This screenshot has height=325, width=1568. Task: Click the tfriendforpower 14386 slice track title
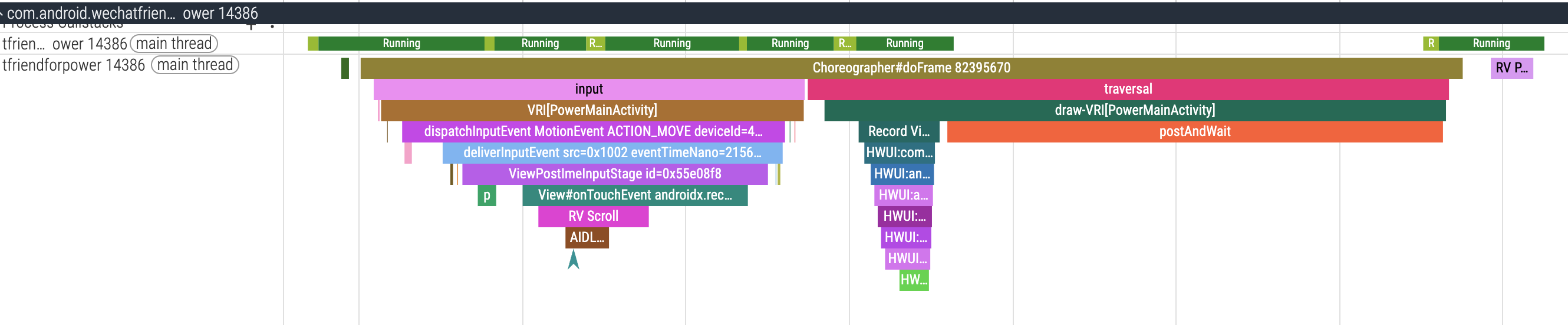click(73, 65)
